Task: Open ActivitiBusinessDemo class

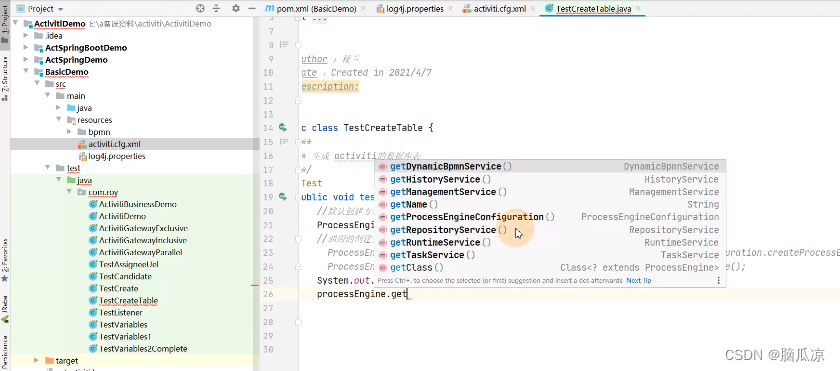Action: 138,204
